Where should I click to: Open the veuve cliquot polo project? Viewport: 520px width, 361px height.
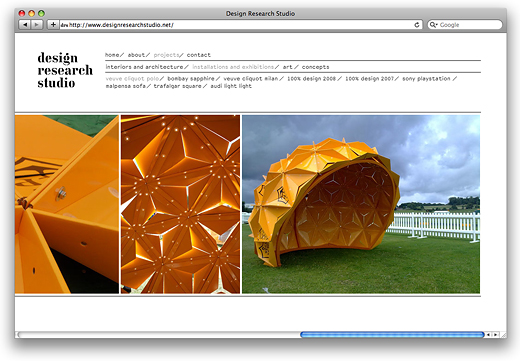point(132,79)
